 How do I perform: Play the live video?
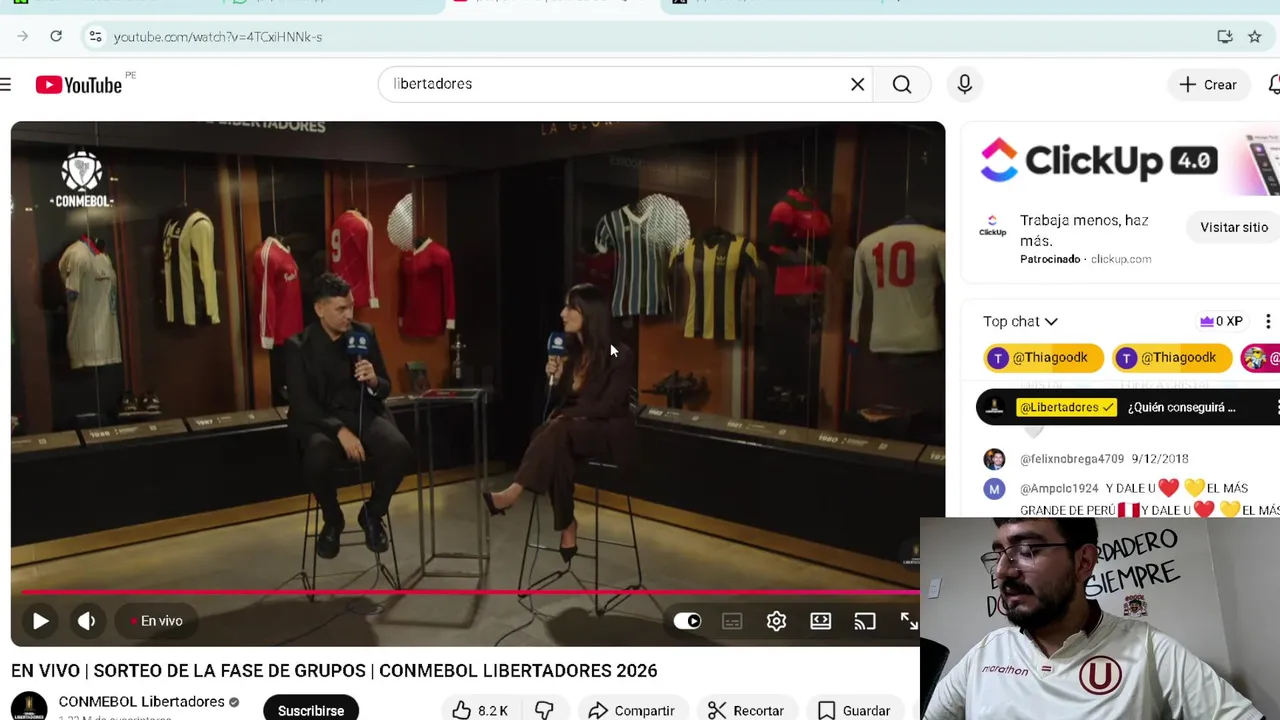[41, 621]
